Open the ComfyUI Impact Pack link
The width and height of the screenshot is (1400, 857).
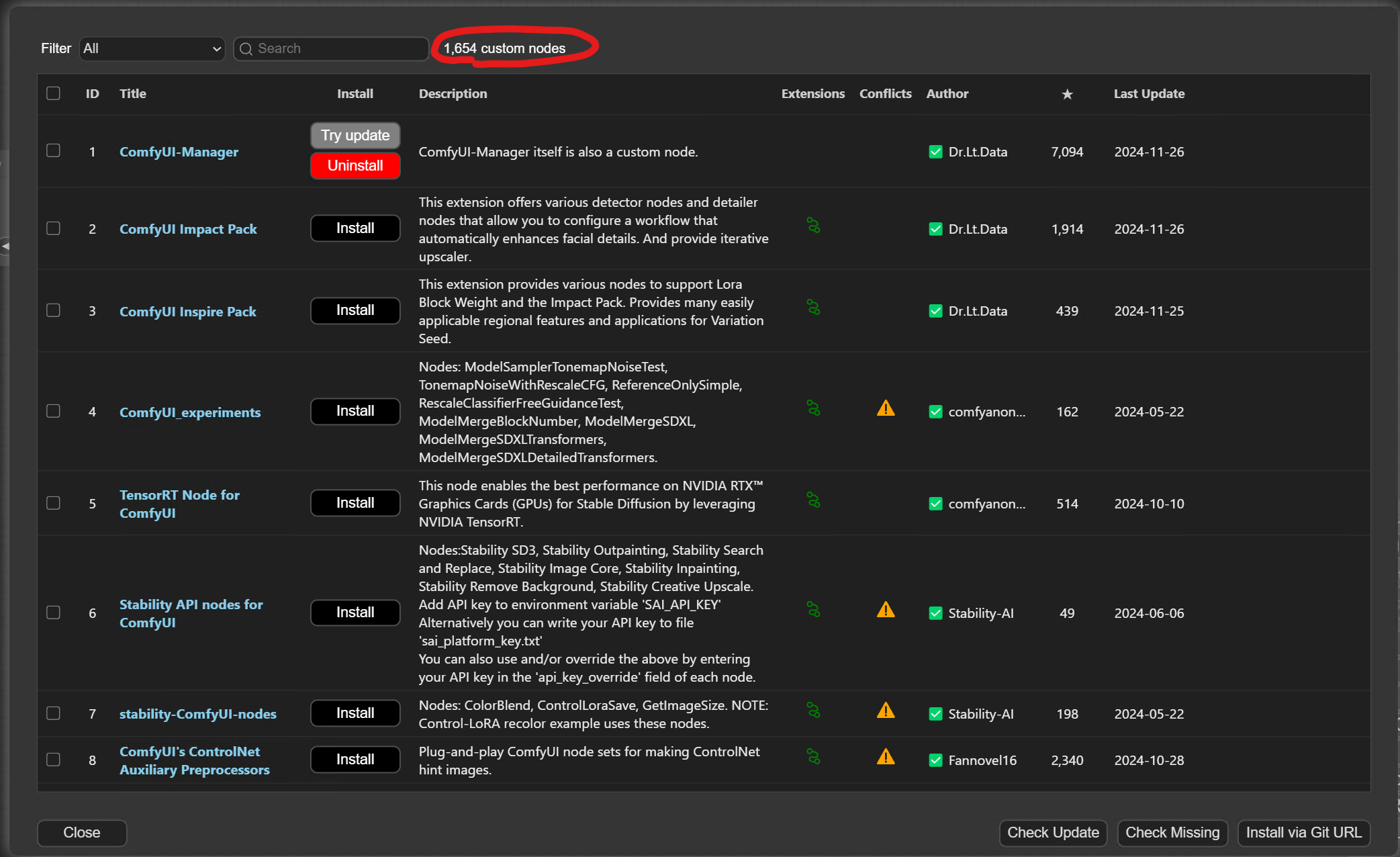[188, 229]
